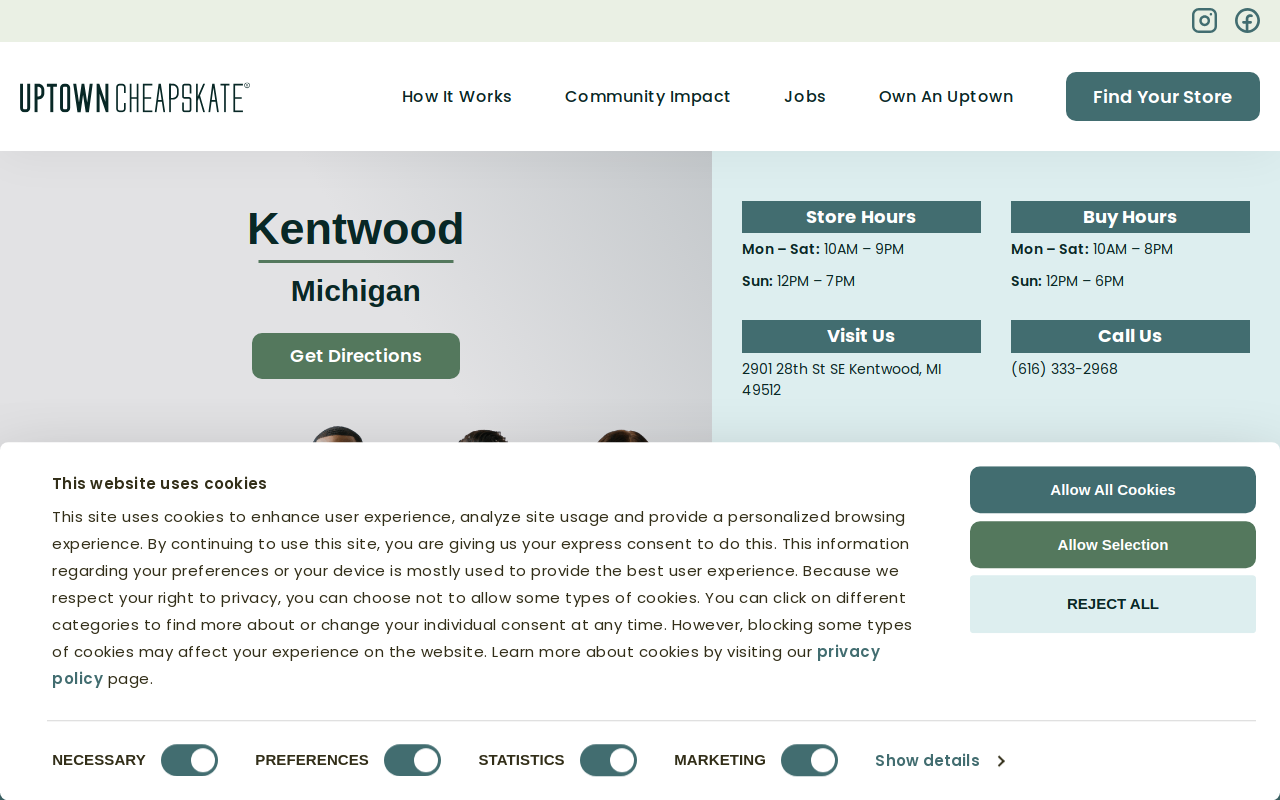Screen dimensions: 1280x800
Task: Click Store Hours Mon – Sat 10AM – 9PM
Action: [823, 249]
